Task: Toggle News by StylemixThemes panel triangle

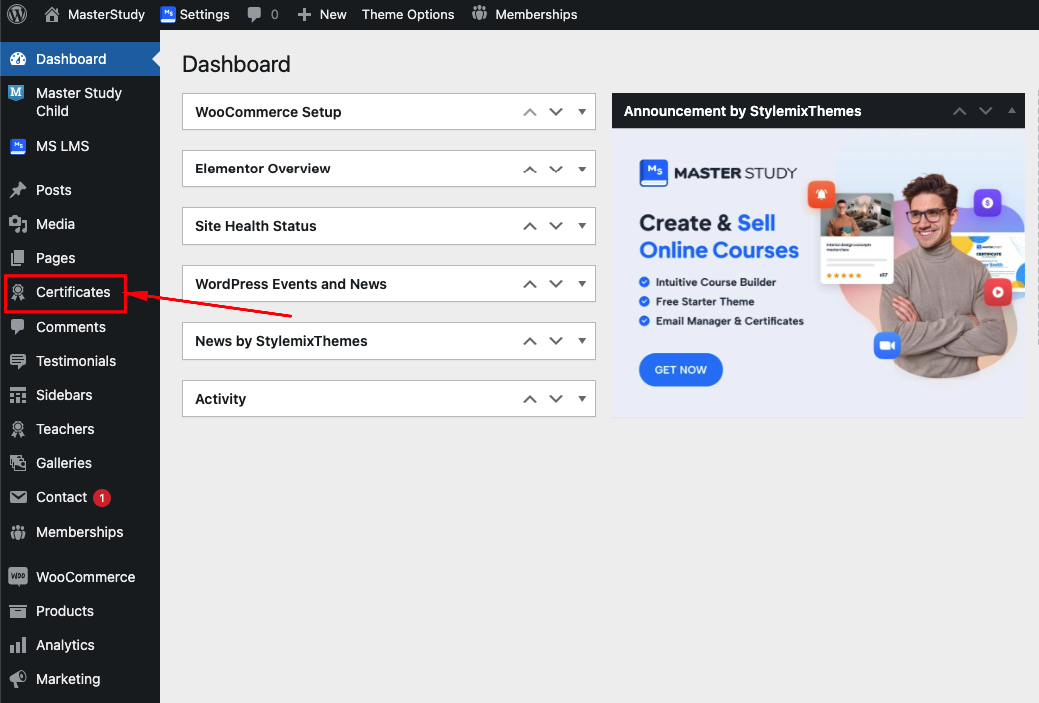Action: point(582,341)
